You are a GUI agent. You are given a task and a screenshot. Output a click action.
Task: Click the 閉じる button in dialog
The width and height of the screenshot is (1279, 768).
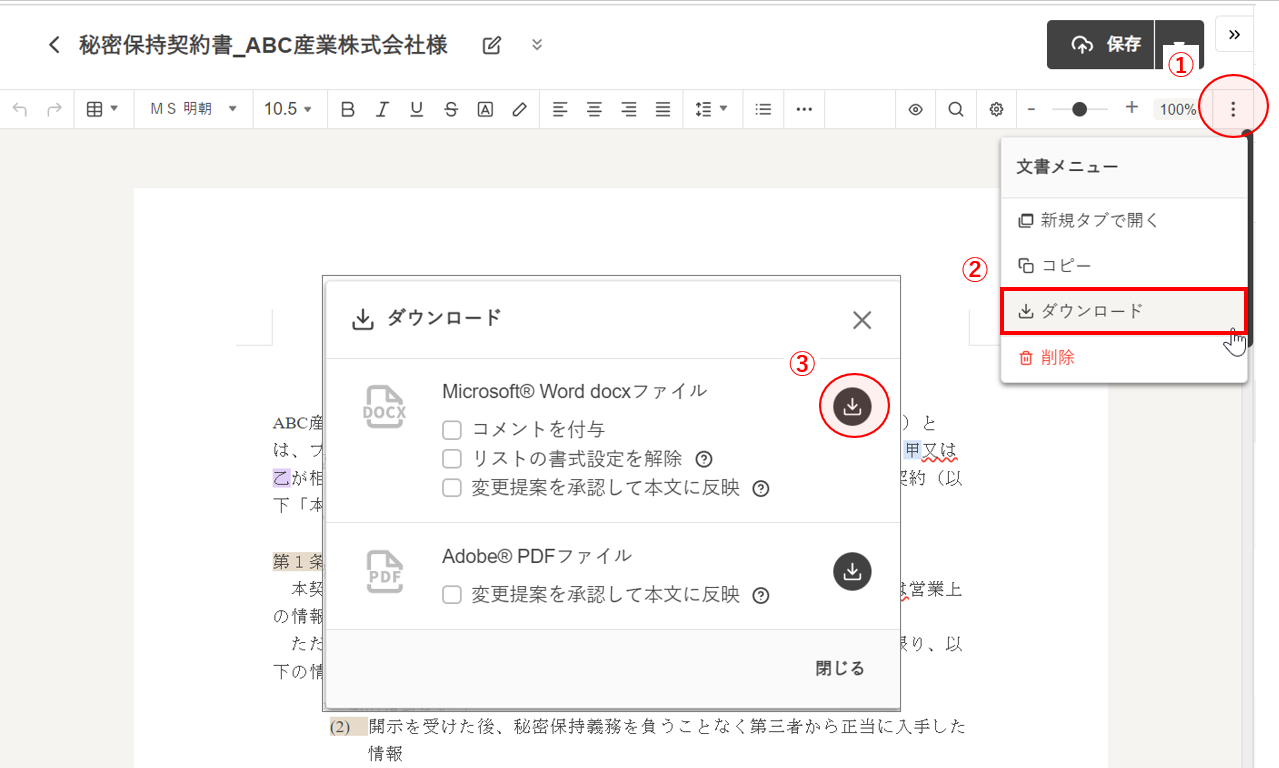839,669
